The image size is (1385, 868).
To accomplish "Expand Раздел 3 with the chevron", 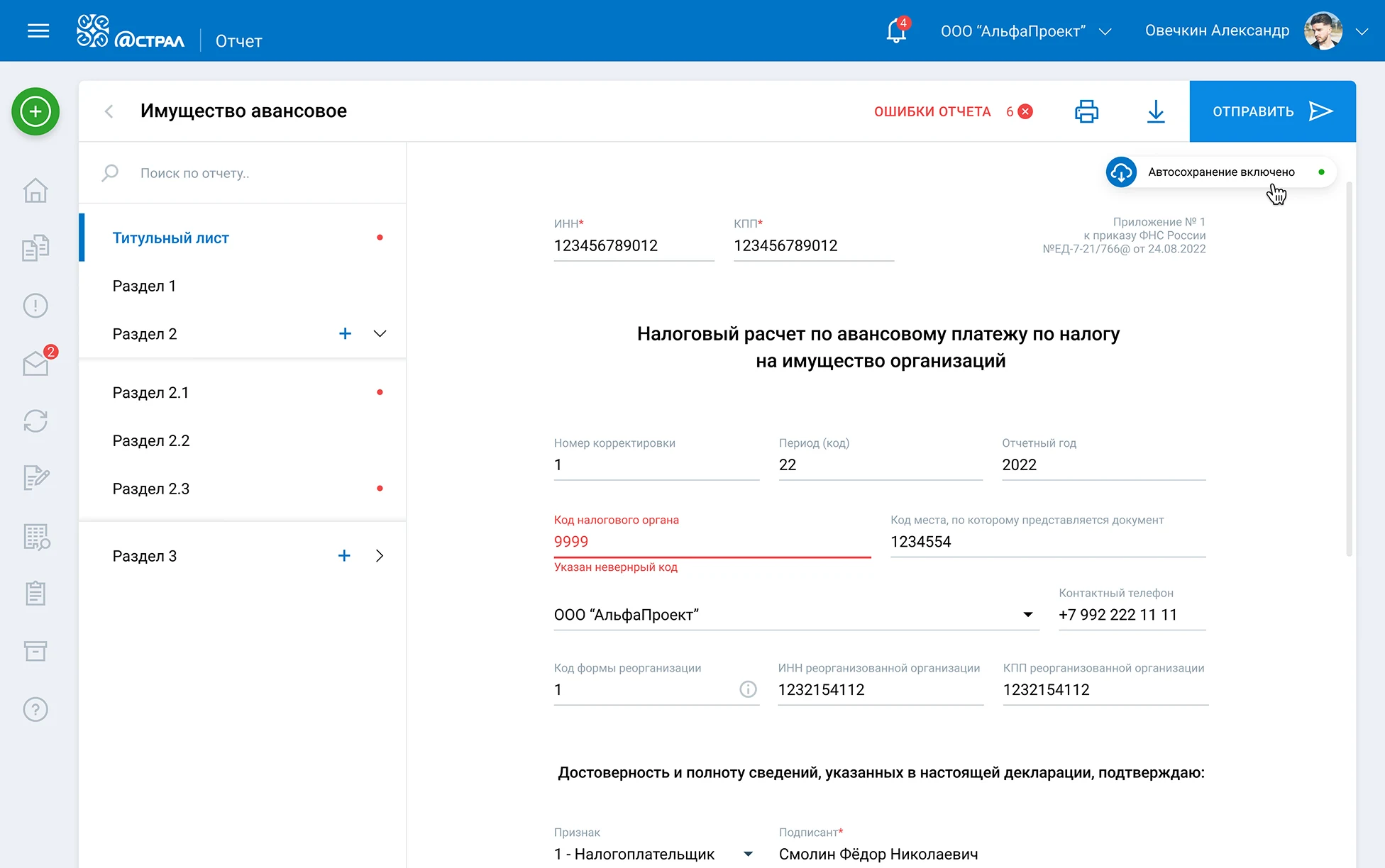I will pyautogui.click(x=380, y=555).
